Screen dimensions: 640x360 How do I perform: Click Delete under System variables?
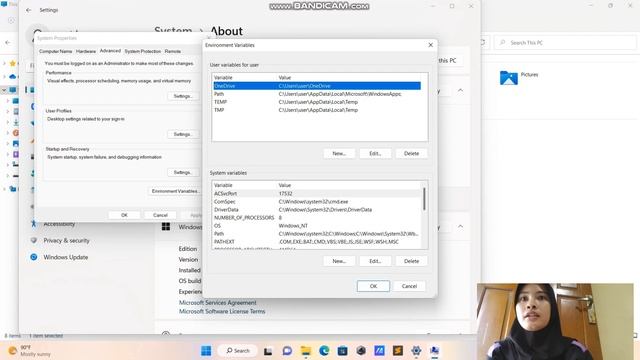[411, 261]
